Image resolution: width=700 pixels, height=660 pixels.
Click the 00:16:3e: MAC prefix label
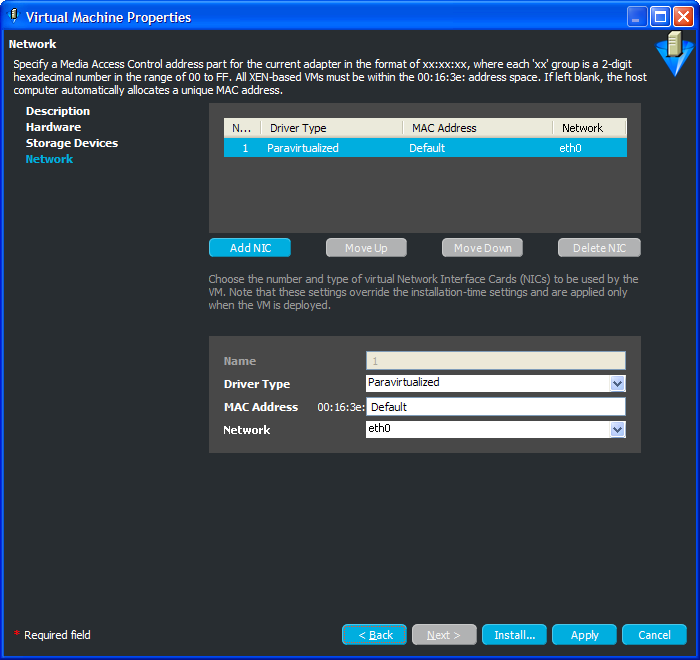(x=341, y=407)
